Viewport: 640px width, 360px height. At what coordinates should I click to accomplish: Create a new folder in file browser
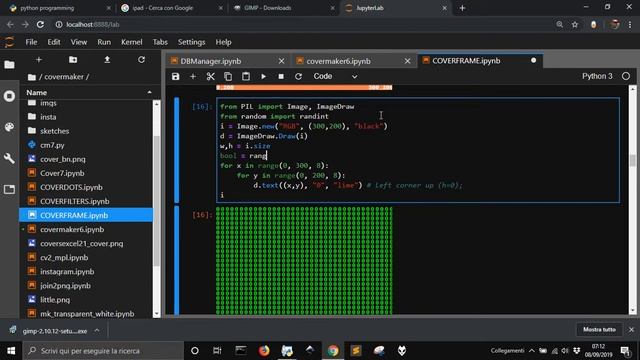(x=73, y=60)
